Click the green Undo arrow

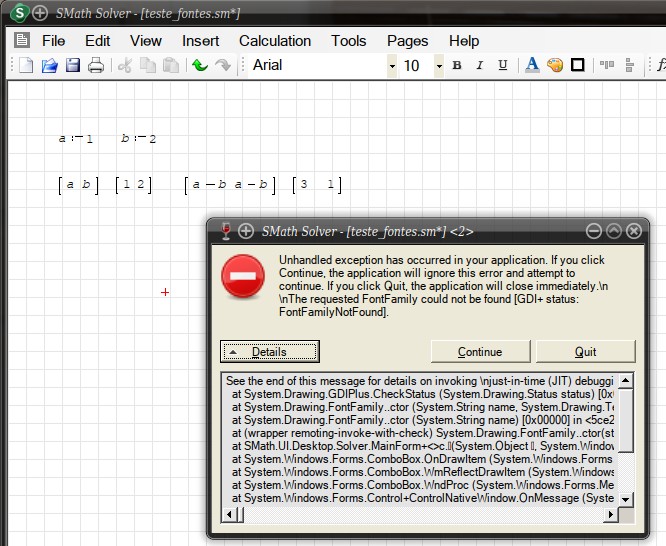point(200,66)
